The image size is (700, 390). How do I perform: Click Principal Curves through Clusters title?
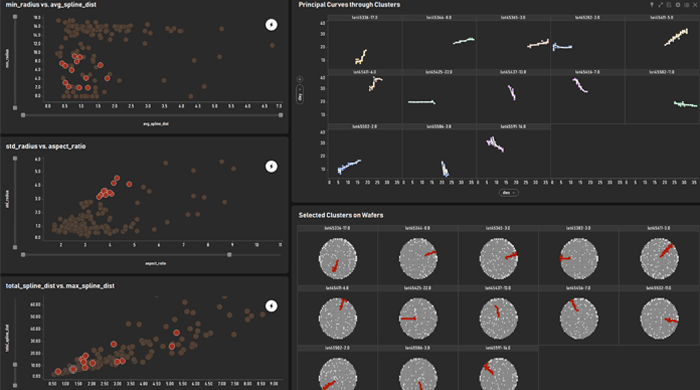point(349,4)
